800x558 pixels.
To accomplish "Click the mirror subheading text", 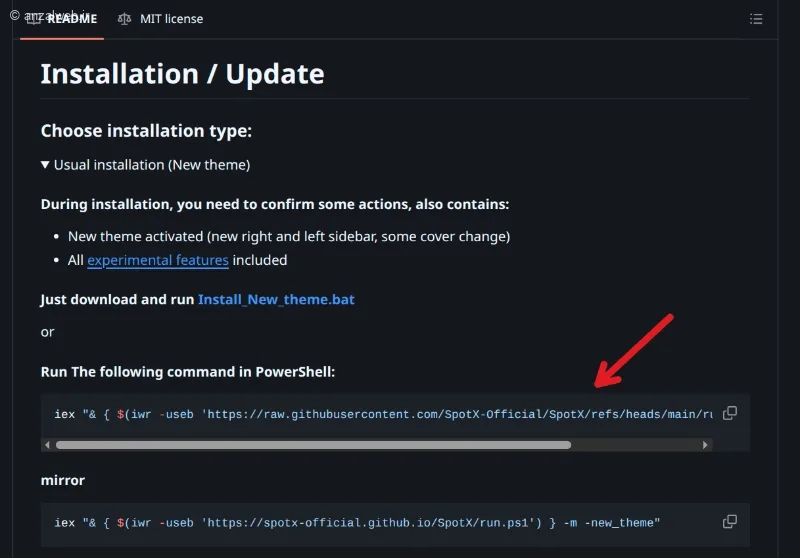I will (63, 480).
